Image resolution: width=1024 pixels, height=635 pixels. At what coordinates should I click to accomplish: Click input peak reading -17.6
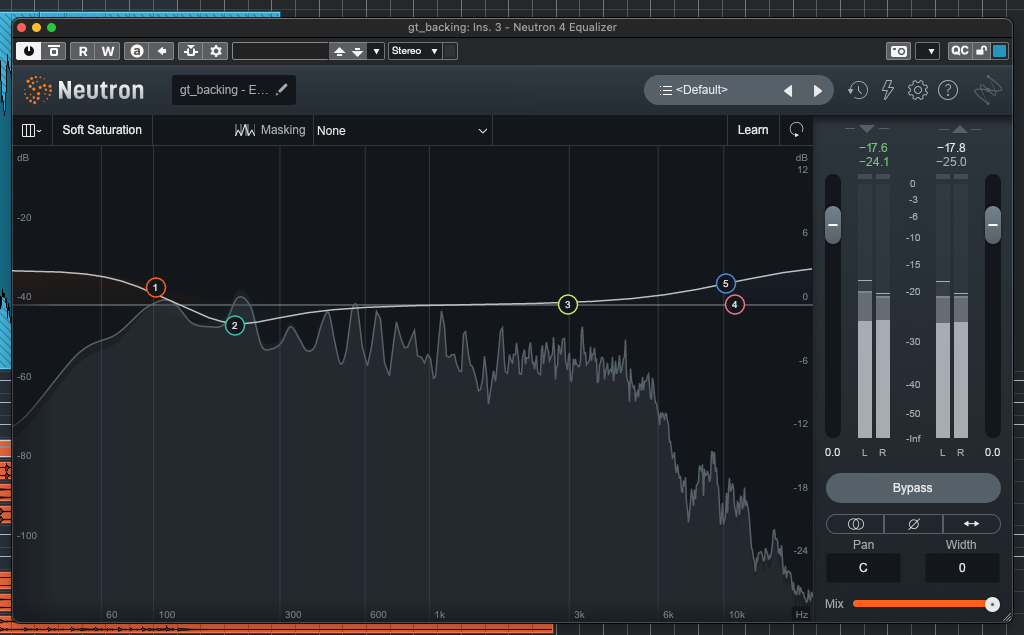coord(873,148)
